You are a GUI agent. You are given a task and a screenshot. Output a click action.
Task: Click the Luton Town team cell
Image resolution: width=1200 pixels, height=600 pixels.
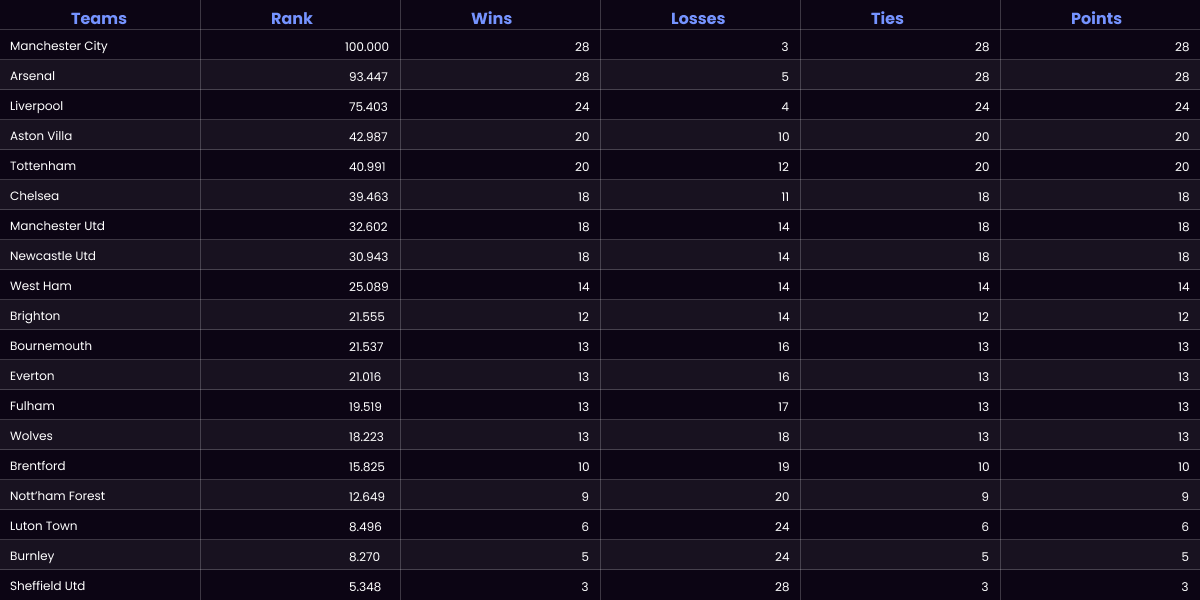pyautogui.click(x=44, y=526)
